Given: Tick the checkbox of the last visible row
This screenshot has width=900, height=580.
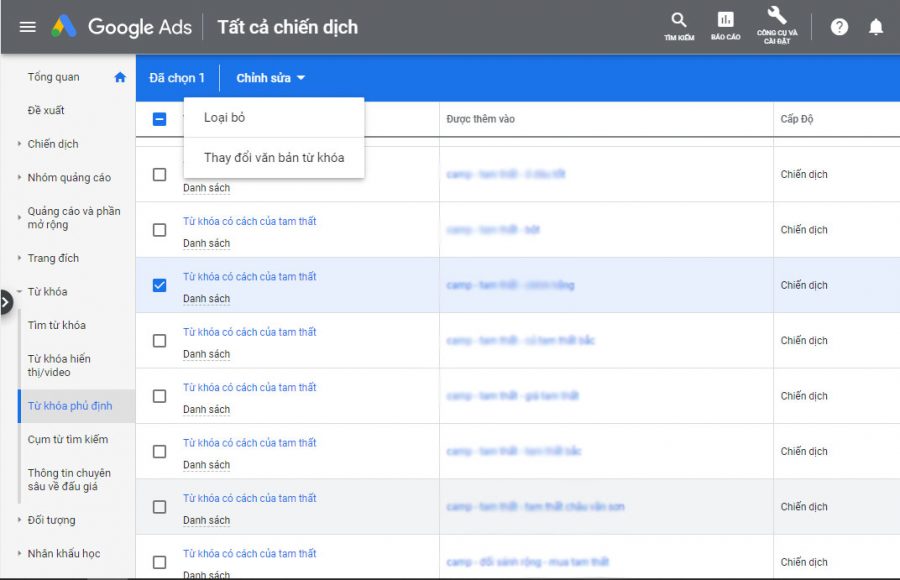Looking at the screenshot, I should [160, 562].
